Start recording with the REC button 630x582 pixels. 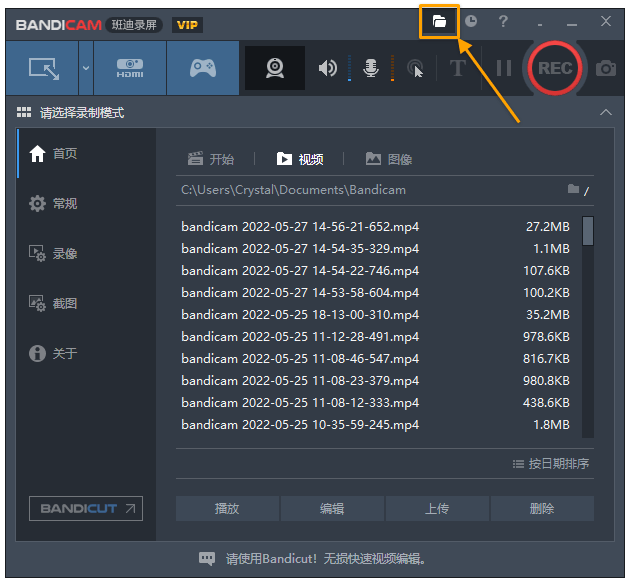[555, 68]
